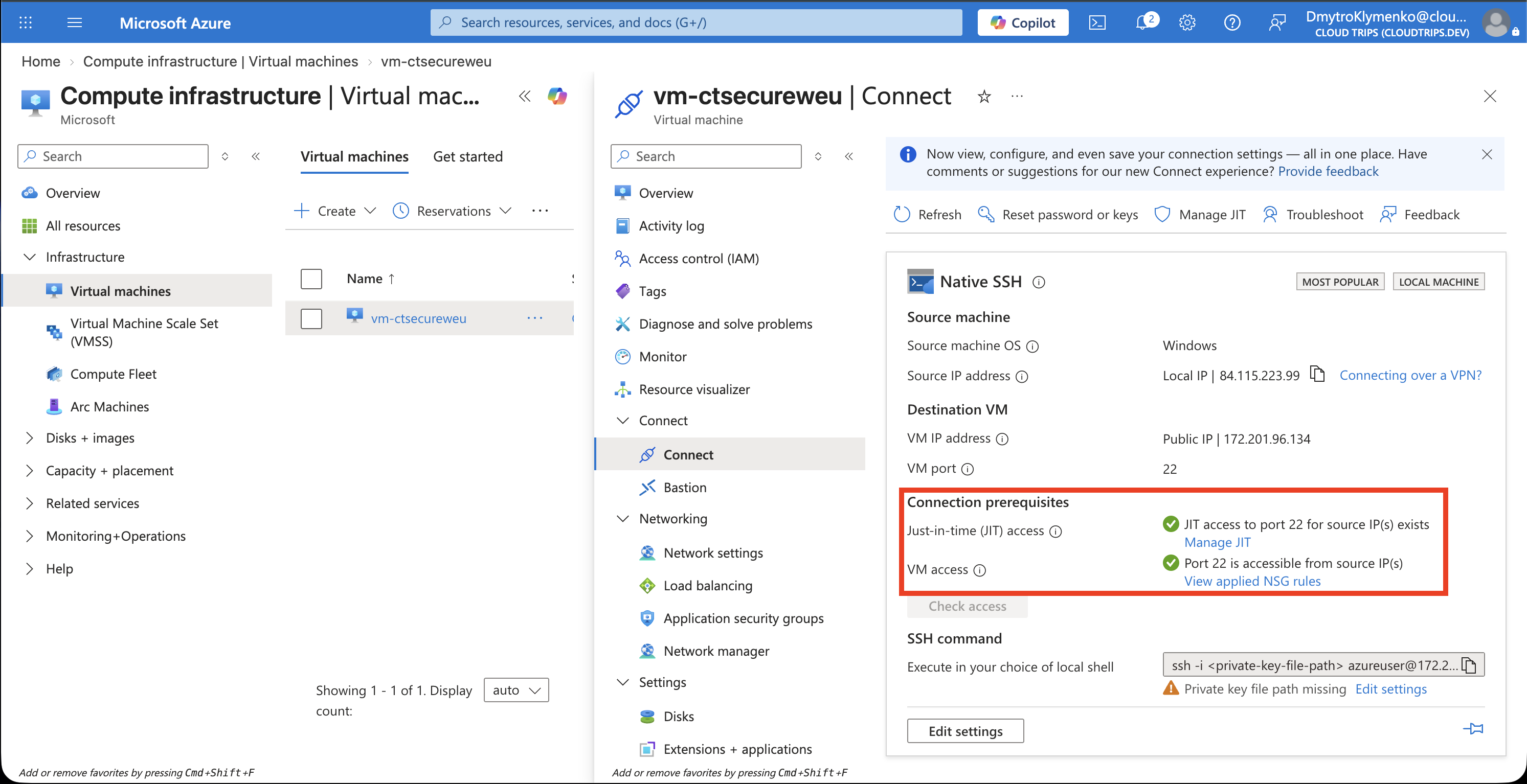Open the Connecting over a VPN? link
The width and height of the screenshot is (1527, 784).
(1410, 375)
